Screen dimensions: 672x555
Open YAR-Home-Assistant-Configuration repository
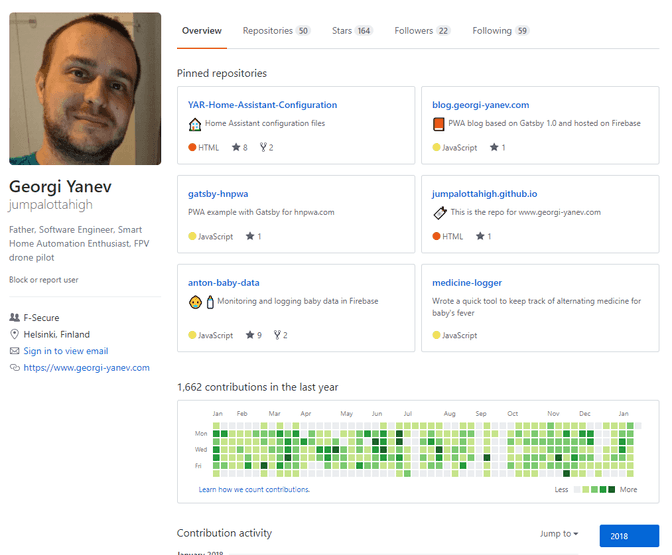(262, 105)
